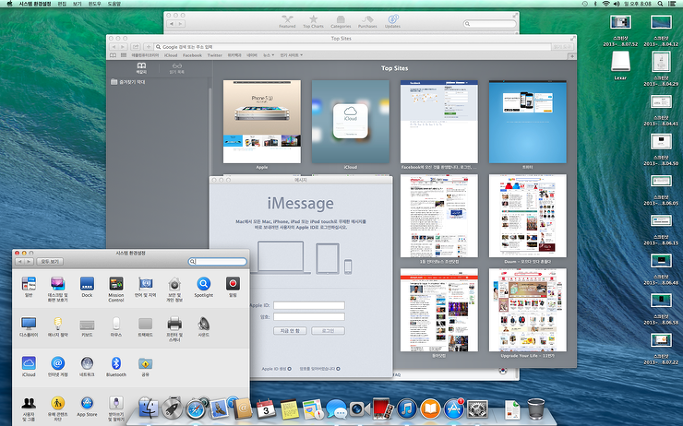Open the iCloud preferences pane
This screenshot has width=683, height=426.
pyautogui.click(x=29, y=366)
